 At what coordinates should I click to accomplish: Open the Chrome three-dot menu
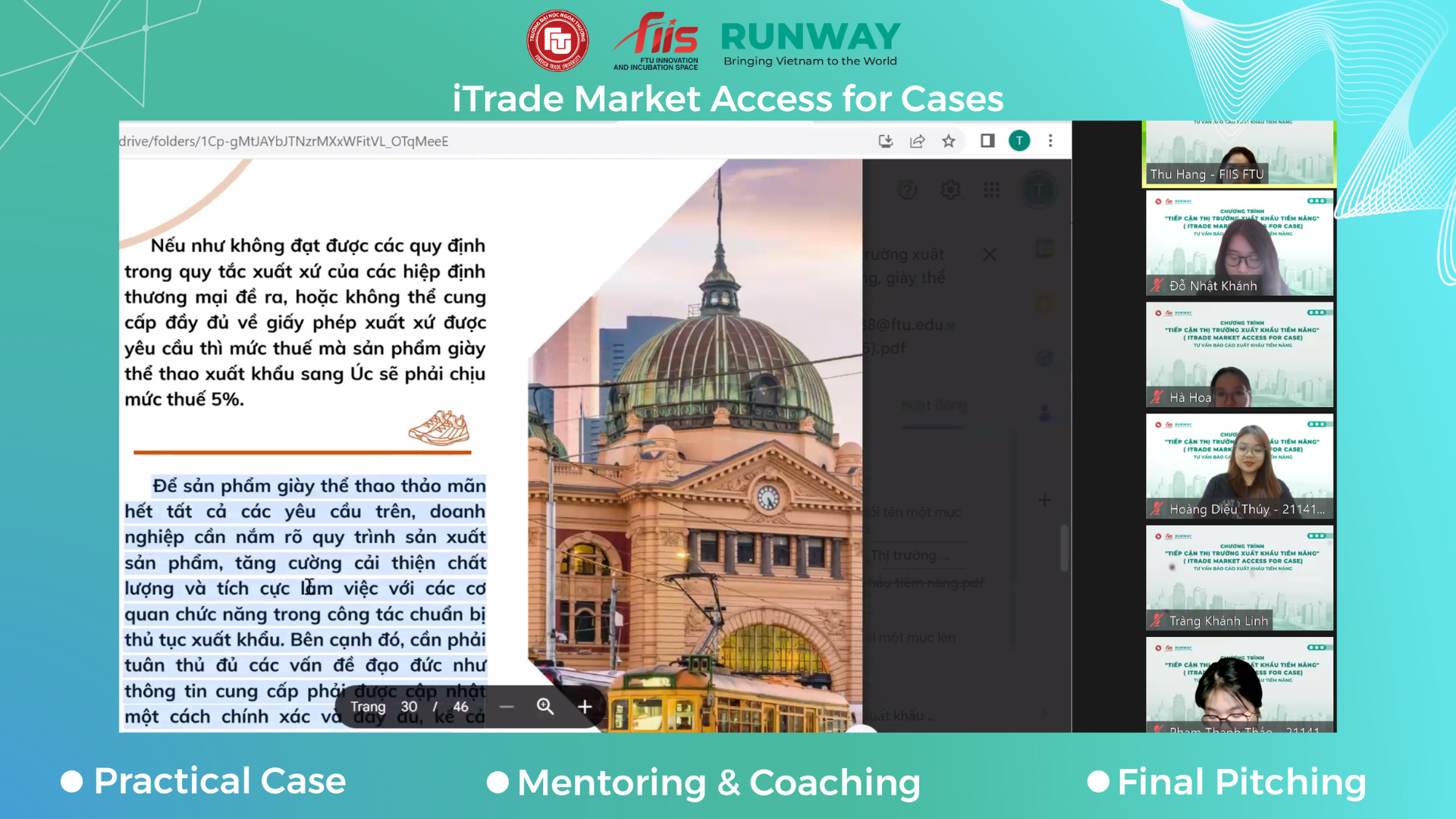(1050, 141)
